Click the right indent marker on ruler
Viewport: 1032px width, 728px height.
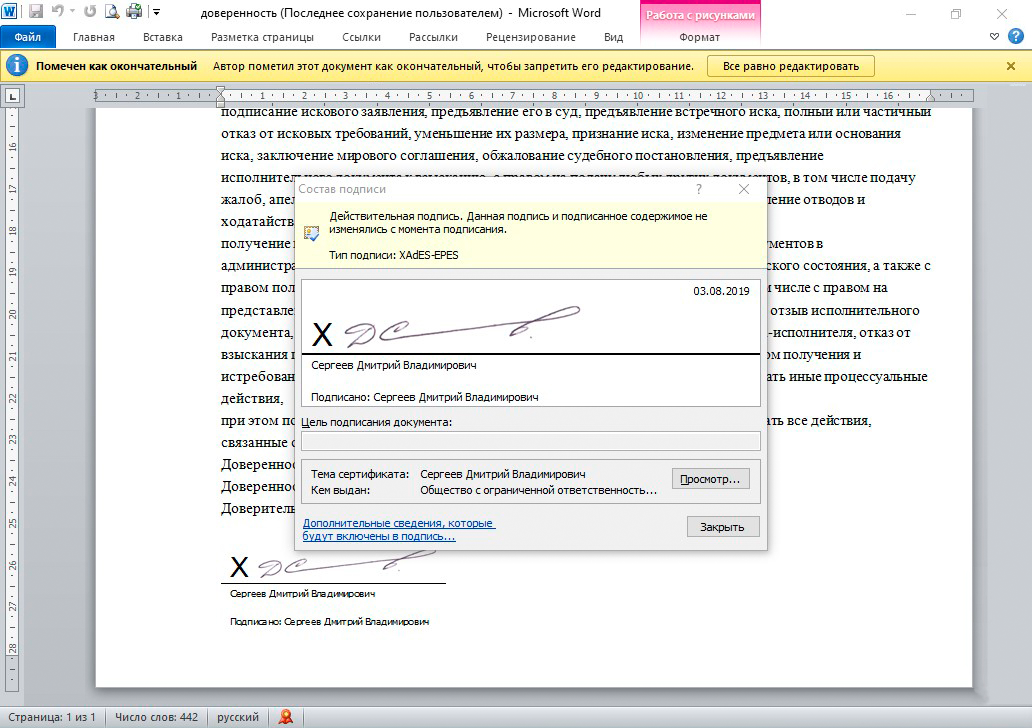point(930,96)
